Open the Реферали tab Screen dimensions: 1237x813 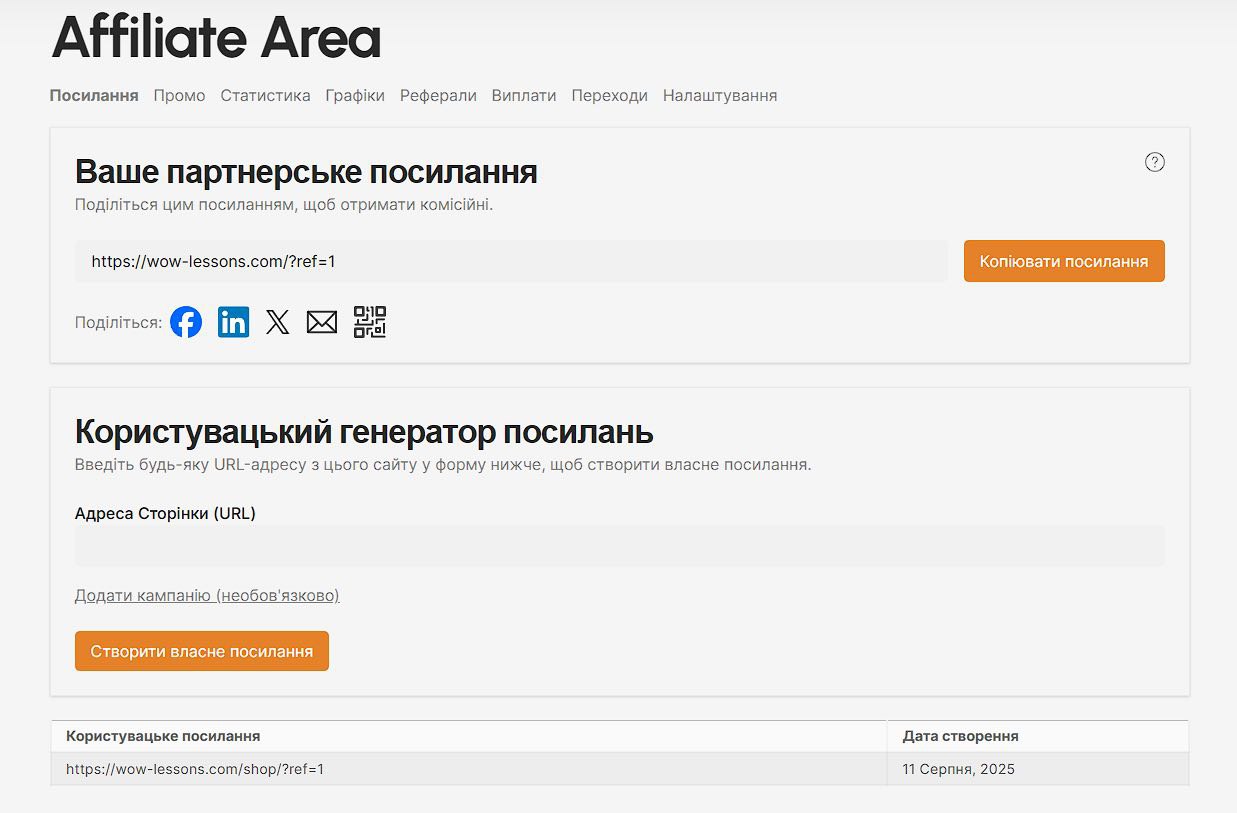438,96
